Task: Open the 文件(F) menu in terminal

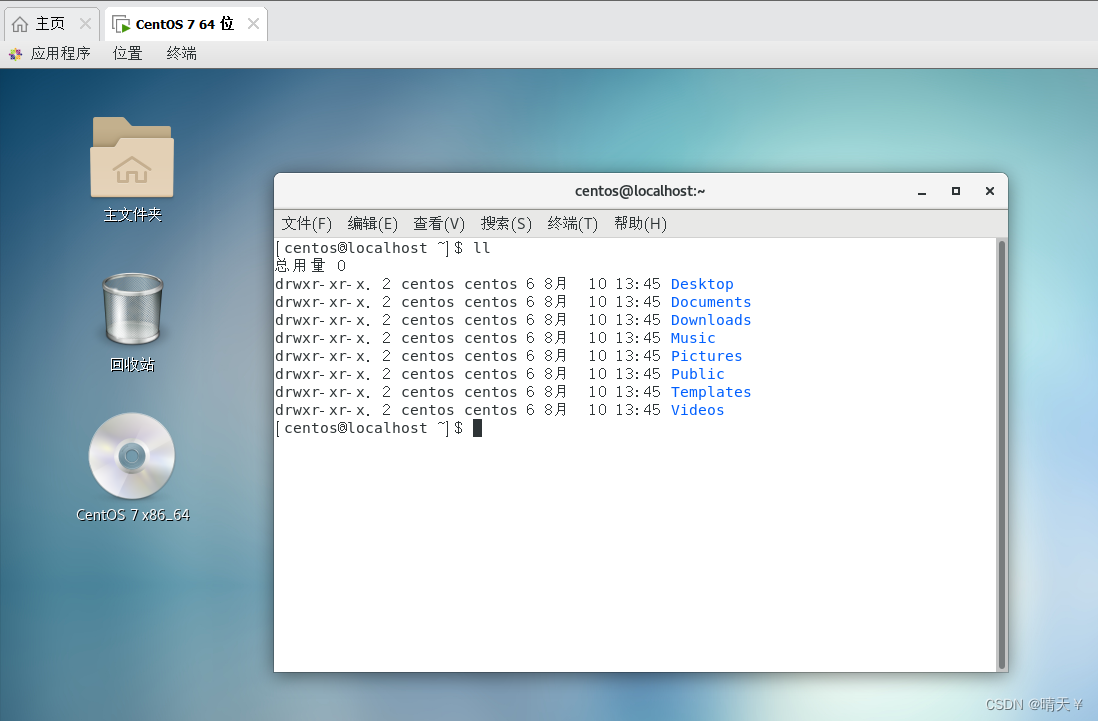Action: click(x=306, y=223)
